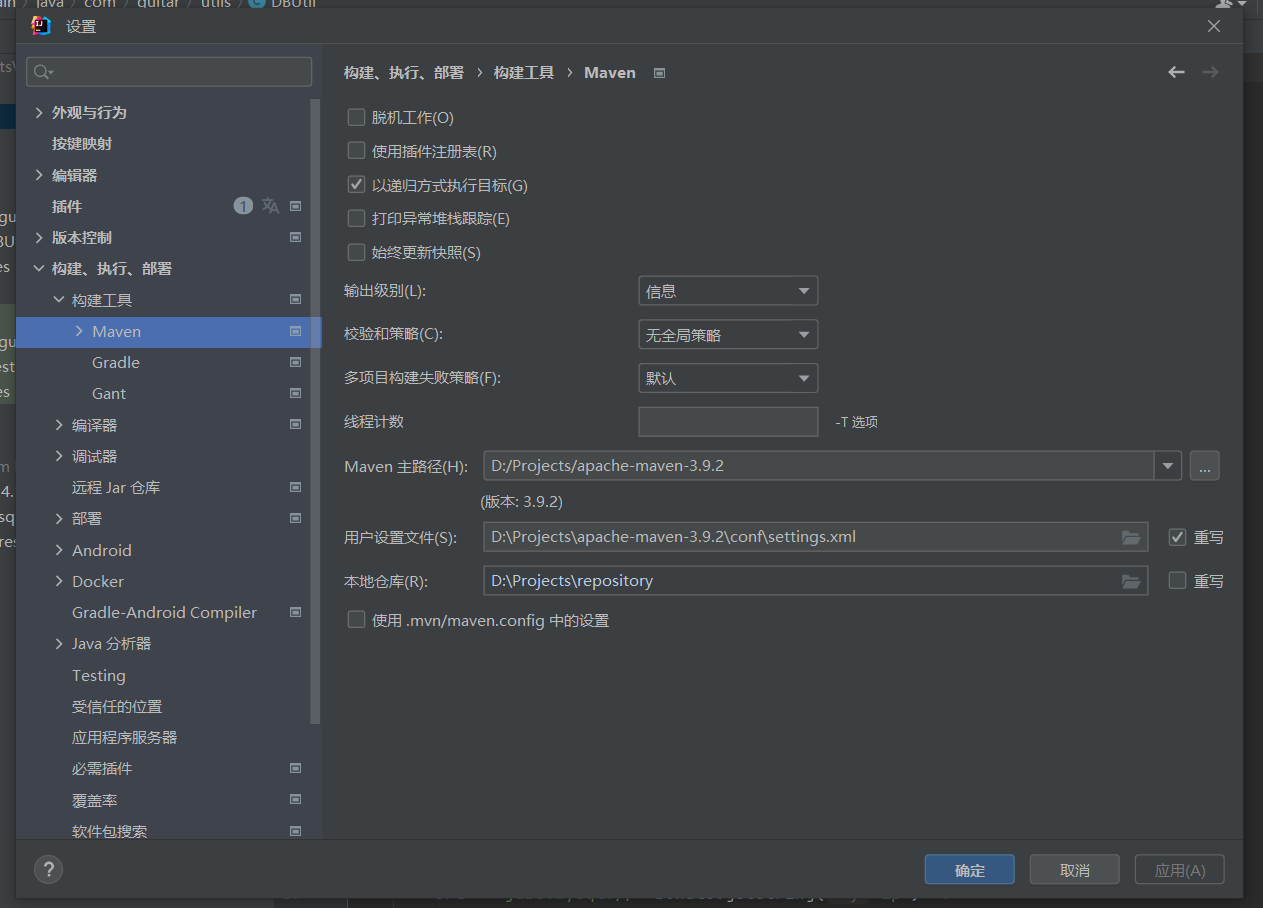Click project-level icon on the Gradle row
Viewport: 1263px width, 908px height.
point(295,362)
